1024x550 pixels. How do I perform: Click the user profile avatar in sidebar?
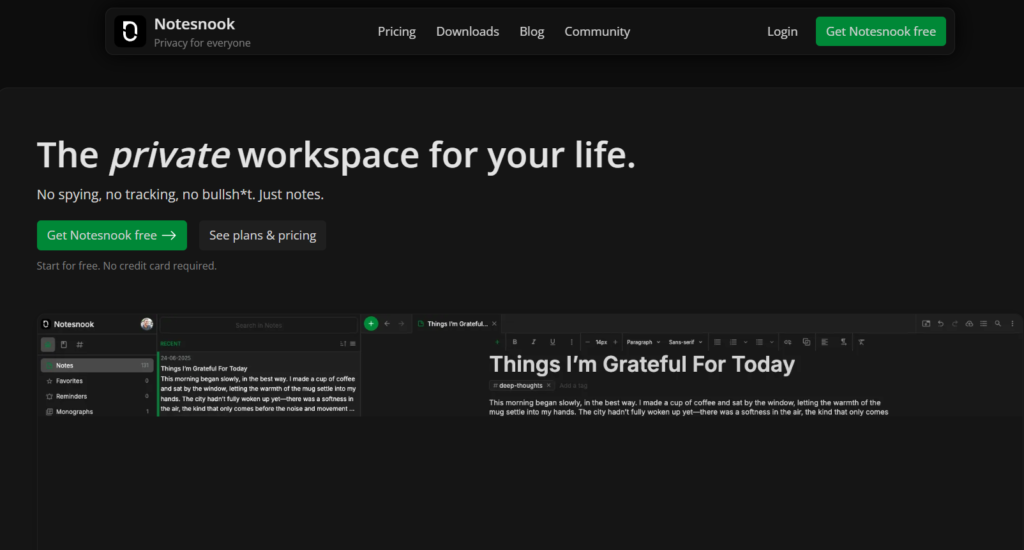[147, 324]
